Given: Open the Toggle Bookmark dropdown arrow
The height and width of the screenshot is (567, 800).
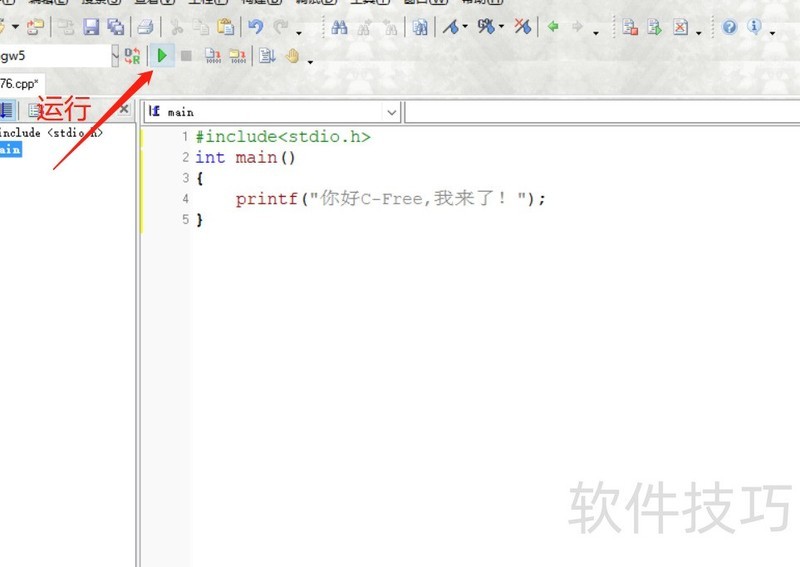Looking at the screenshot, I should coord(465,27).
